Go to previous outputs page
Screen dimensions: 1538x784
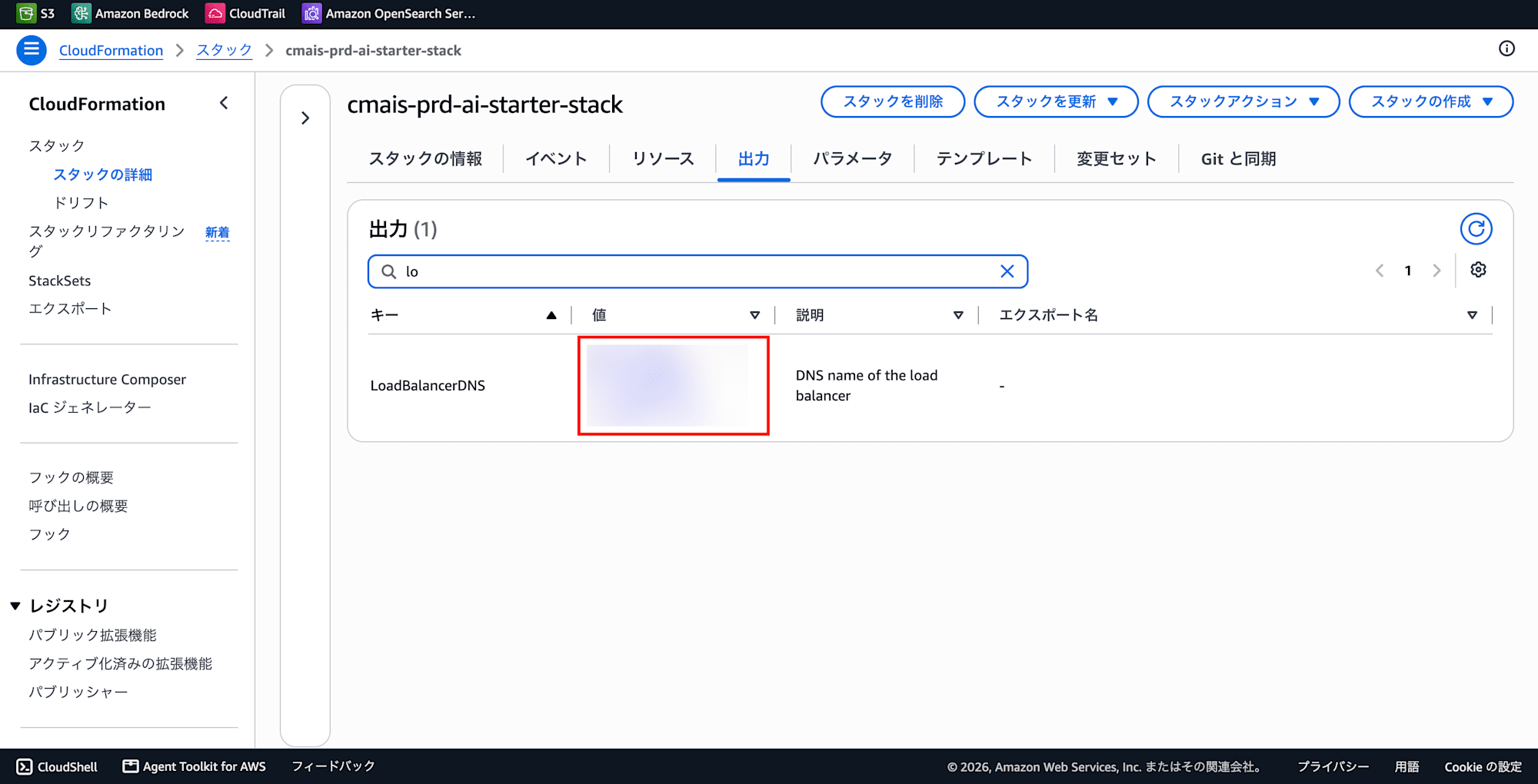coord(1380,271)
